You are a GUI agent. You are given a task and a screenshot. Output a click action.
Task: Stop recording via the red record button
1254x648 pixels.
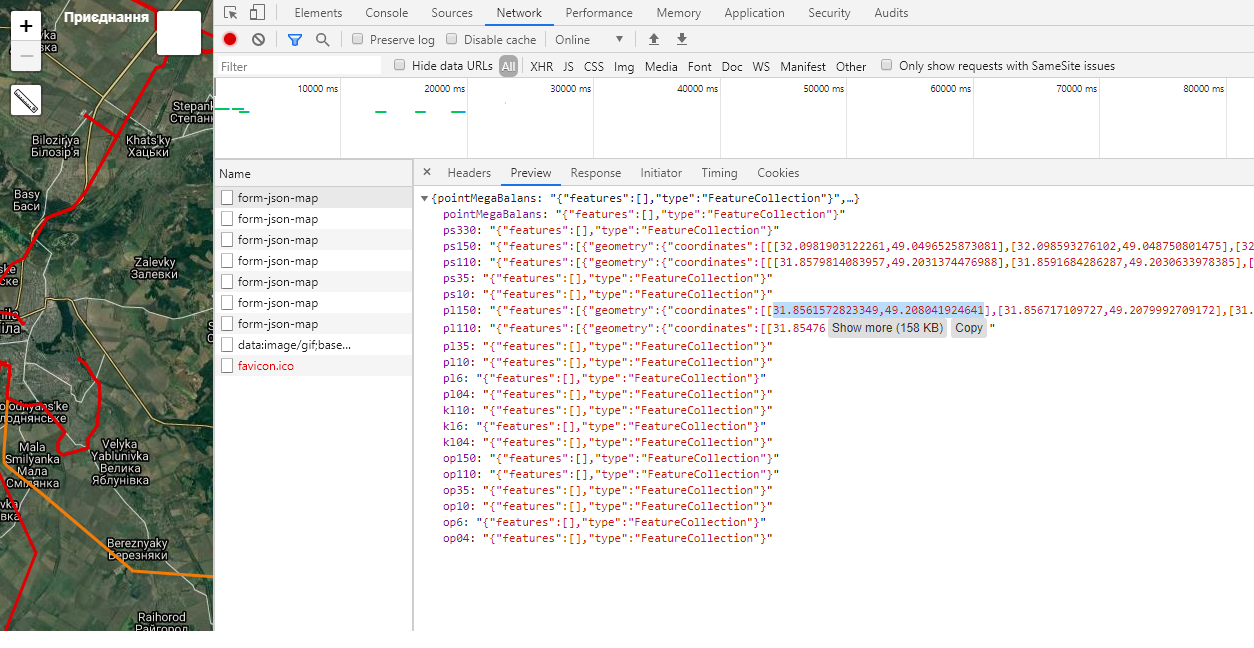[229, 38]
